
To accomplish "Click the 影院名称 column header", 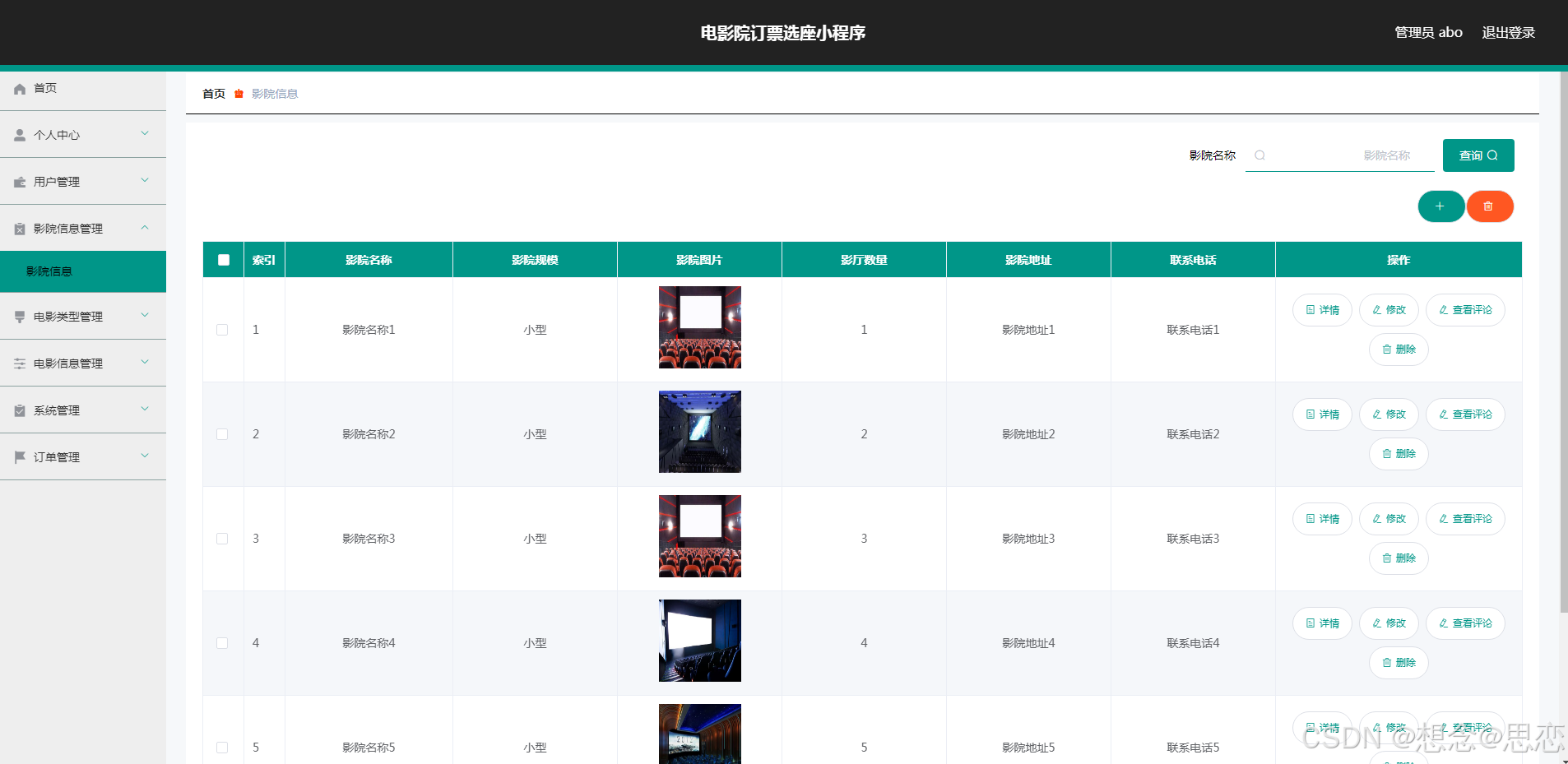I will [x=369, y=260].
